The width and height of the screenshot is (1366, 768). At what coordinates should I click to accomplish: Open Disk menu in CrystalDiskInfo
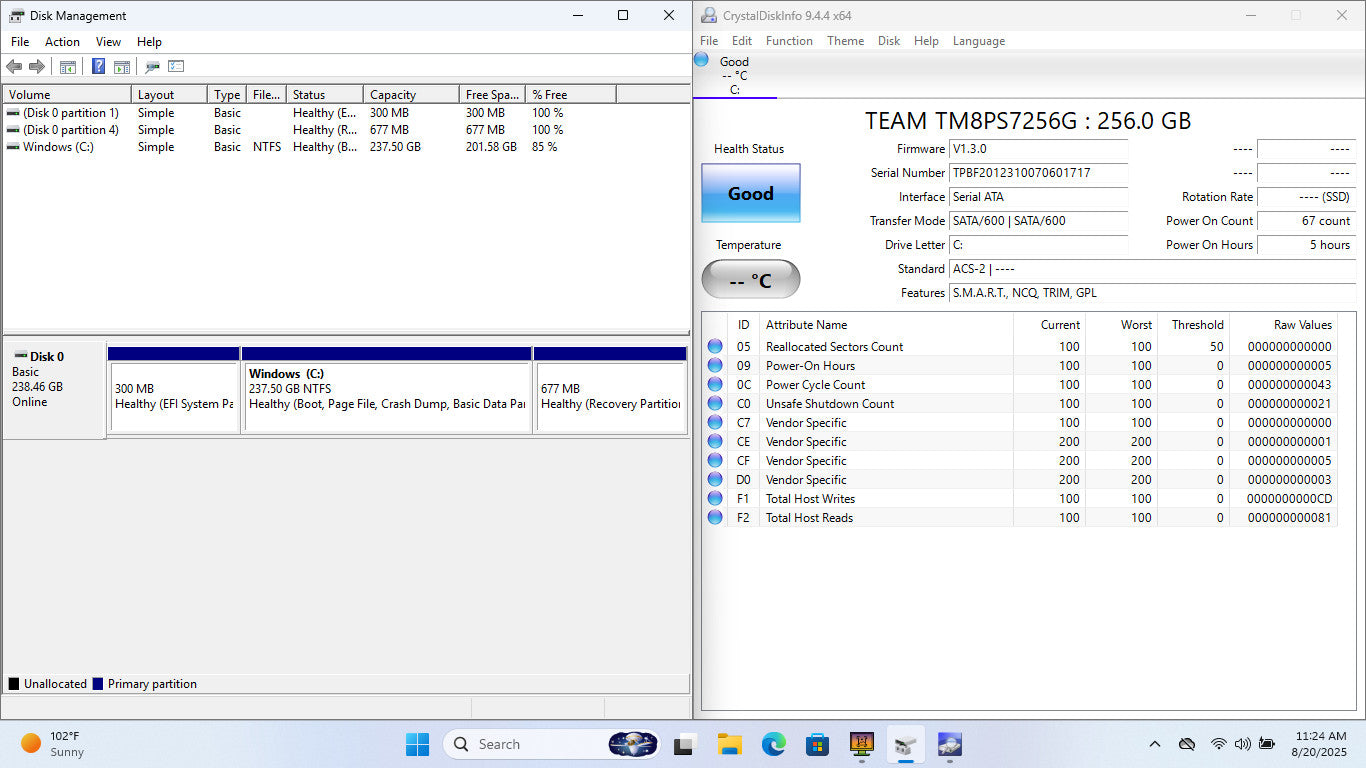click(889, 41)
